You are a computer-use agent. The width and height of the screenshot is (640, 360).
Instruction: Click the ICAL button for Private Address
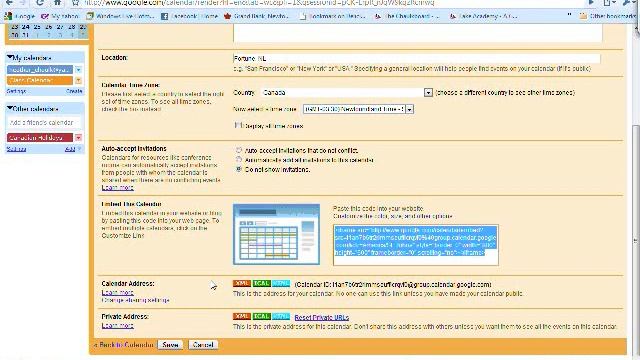(261, 316)
